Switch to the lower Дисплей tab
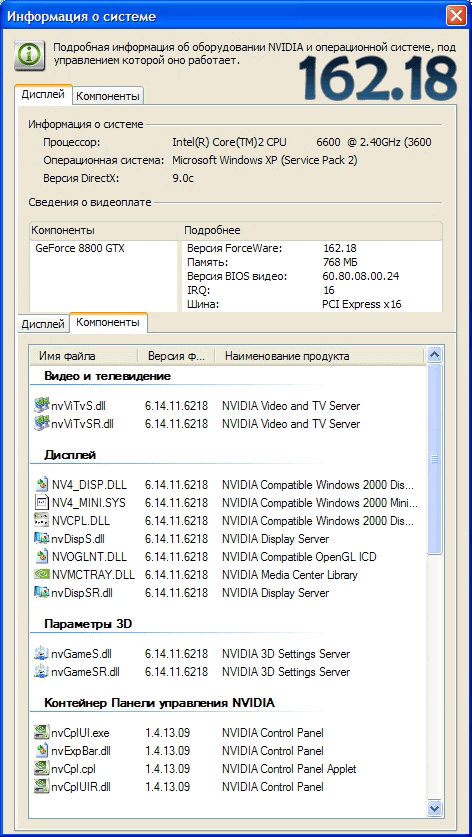This screenshot has height=837, width=472. tap(43, 323)
